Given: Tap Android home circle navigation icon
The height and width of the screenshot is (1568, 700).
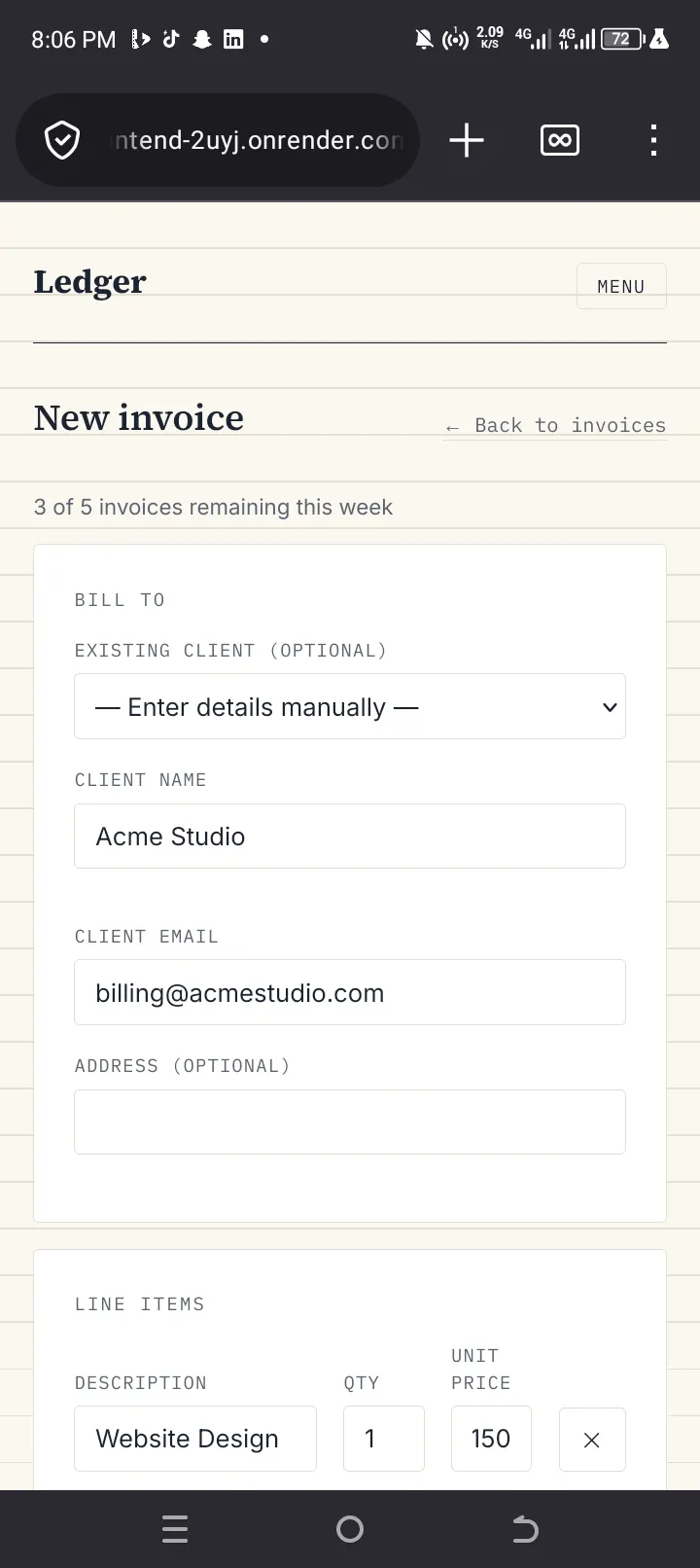Looking at the screenshot, I should pyautogui.click(x=350, y=1529).
